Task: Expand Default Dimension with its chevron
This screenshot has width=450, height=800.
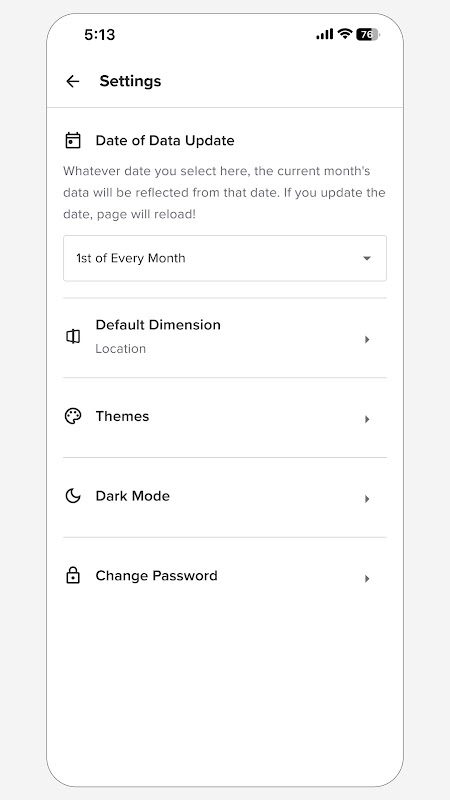Action: tap(367, 340)
